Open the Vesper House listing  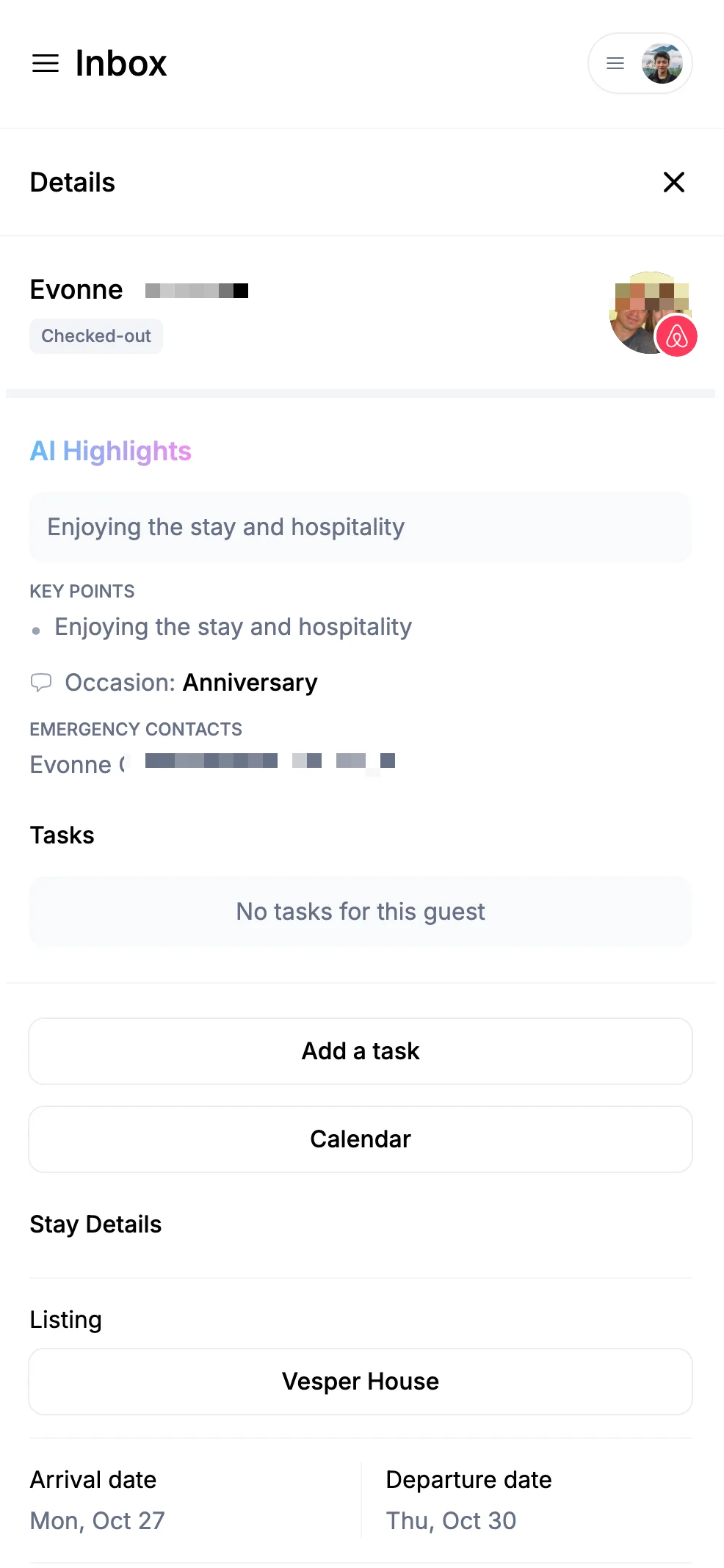360,1382
